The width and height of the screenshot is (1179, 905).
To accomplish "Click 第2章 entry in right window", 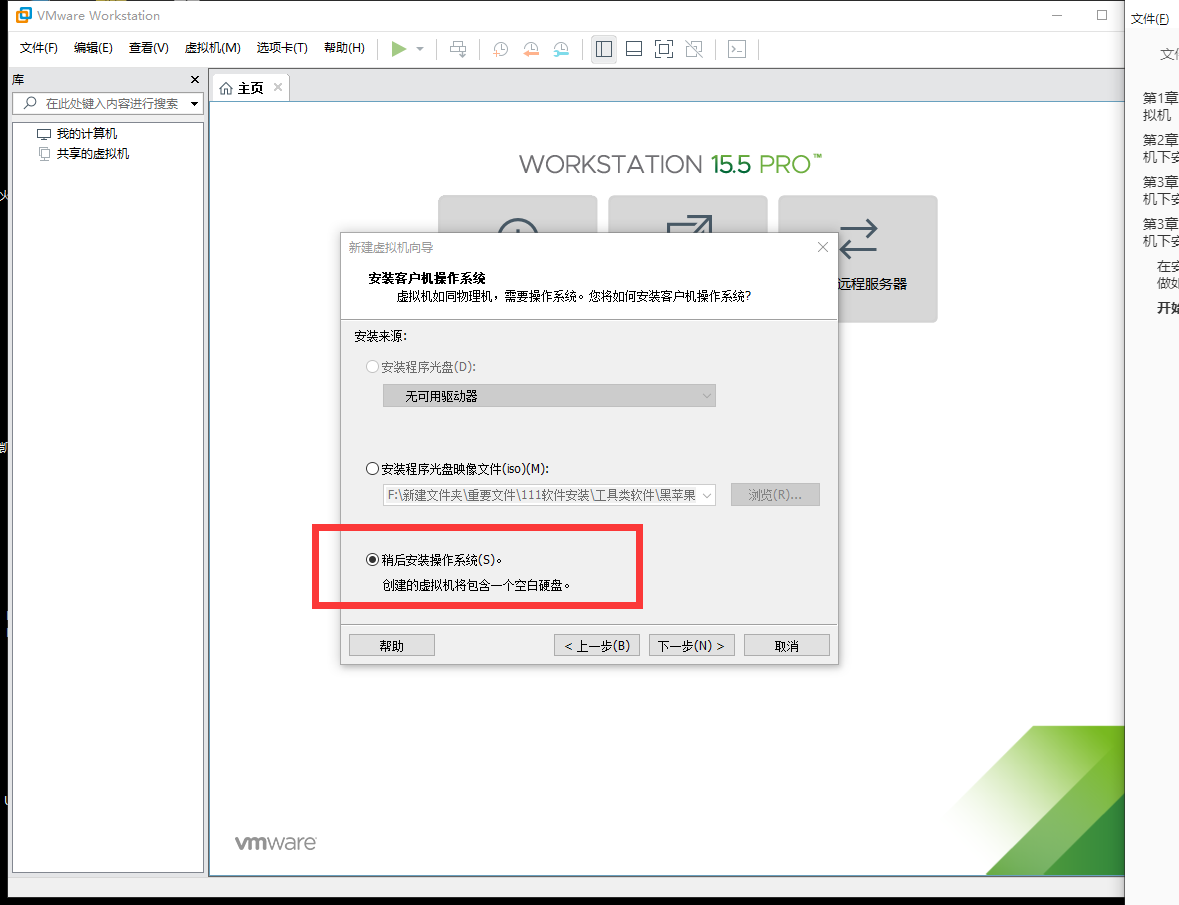I will point(1160,149).
